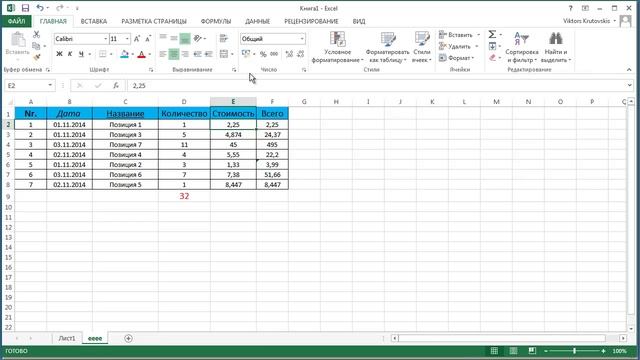This screenshot has width=640, height=360.
Task: Click the Save icon in quick access toolbar
Action: tap(25, 8)
